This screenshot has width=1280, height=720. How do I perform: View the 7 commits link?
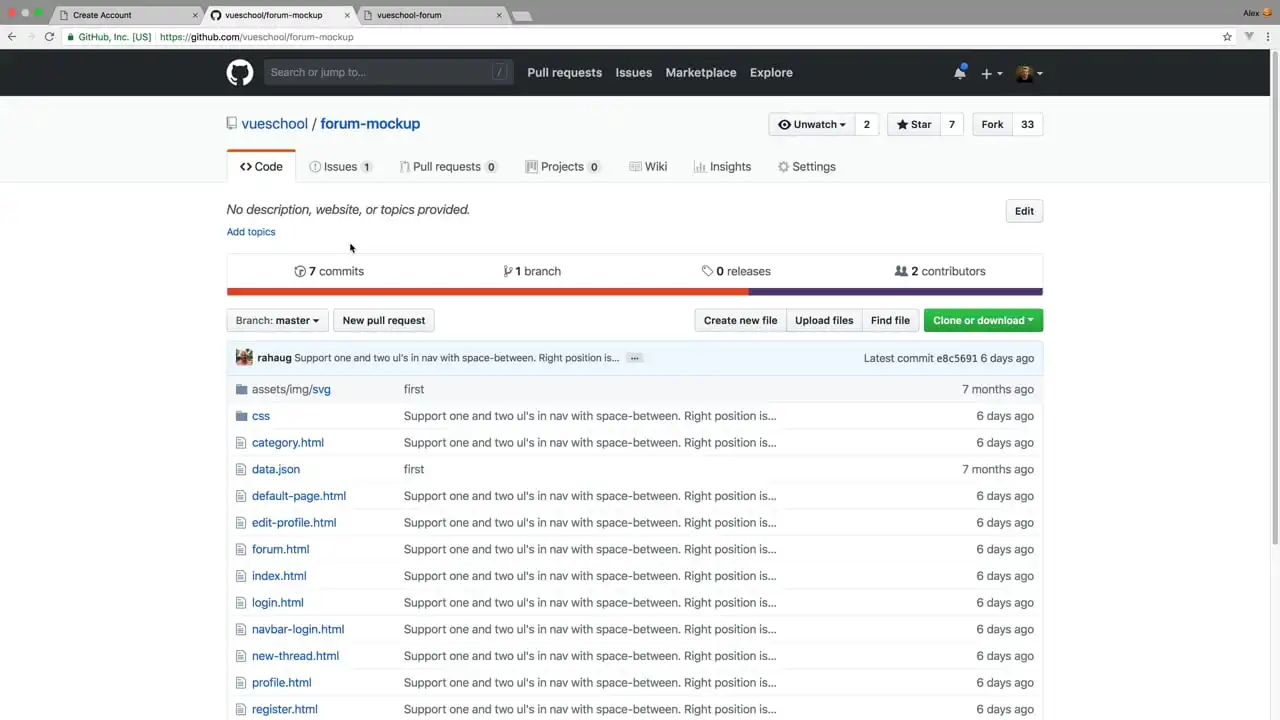(329, 271)
